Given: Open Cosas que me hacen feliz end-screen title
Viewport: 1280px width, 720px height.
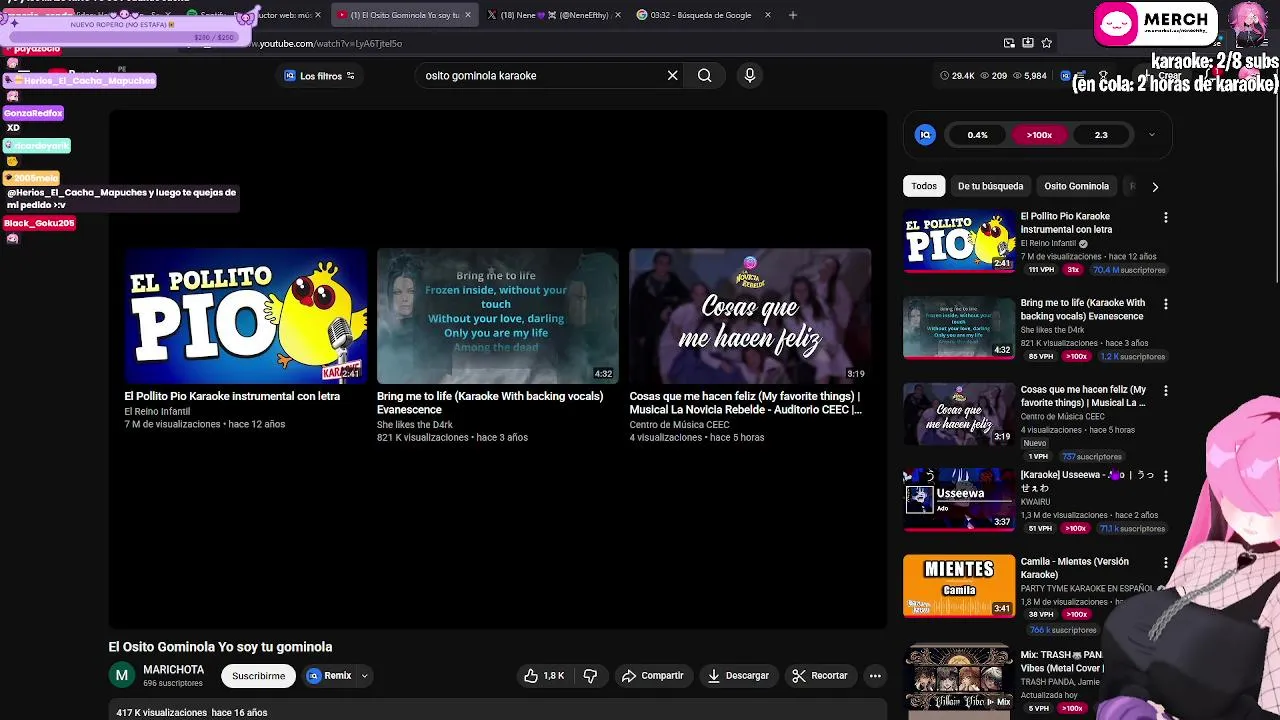Looking at the screenshot, I should [x=745, y=403].
